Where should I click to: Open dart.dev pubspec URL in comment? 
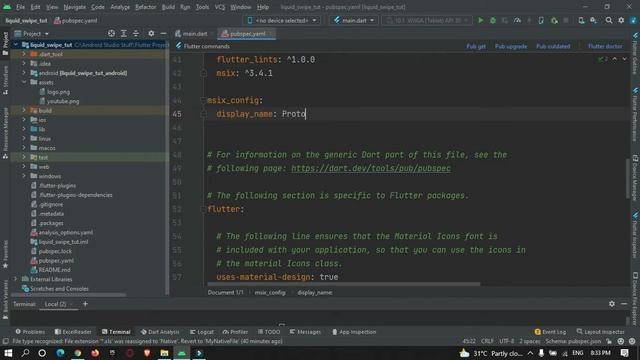(x=371, y=168)
